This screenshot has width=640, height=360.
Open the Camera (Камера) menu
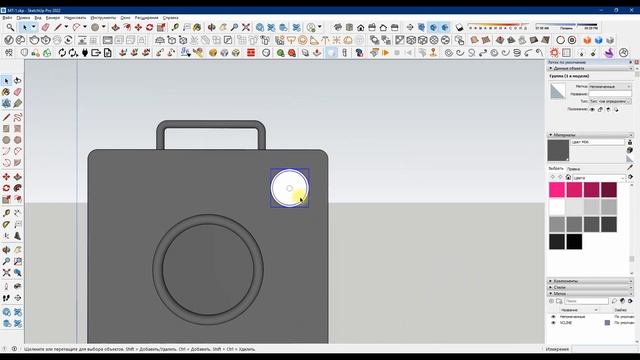pyautogui.click(x=53, y=18)
